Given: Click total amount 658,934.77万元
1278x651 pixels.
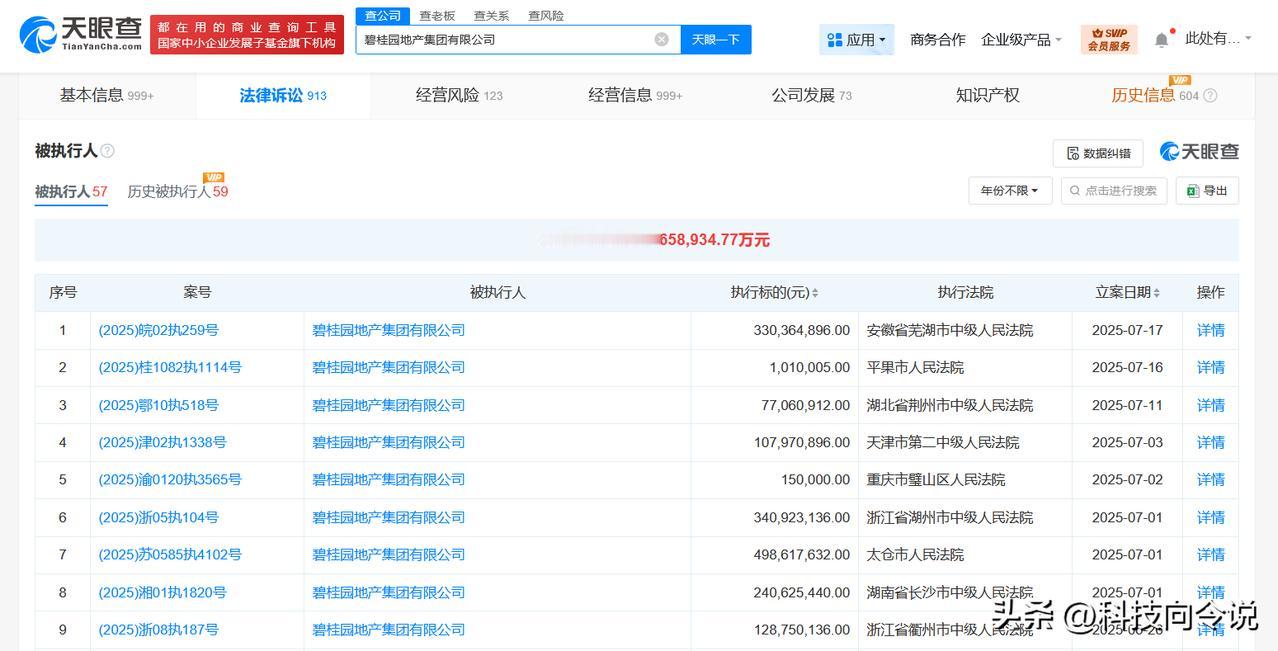Looking at the screenshot, I should 714,240.
